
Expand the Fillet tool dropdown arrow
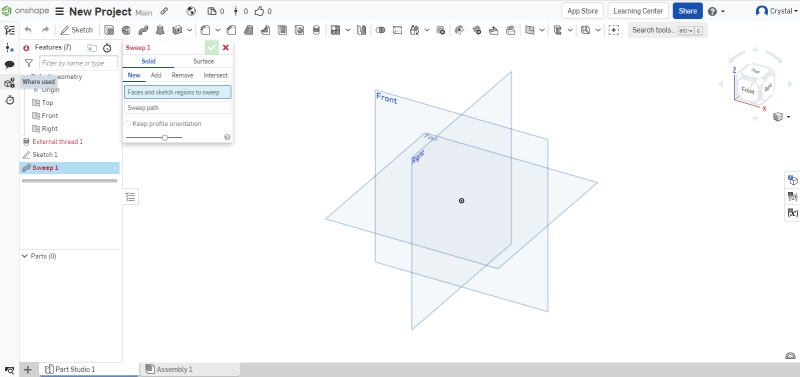(x=218, y=30)
